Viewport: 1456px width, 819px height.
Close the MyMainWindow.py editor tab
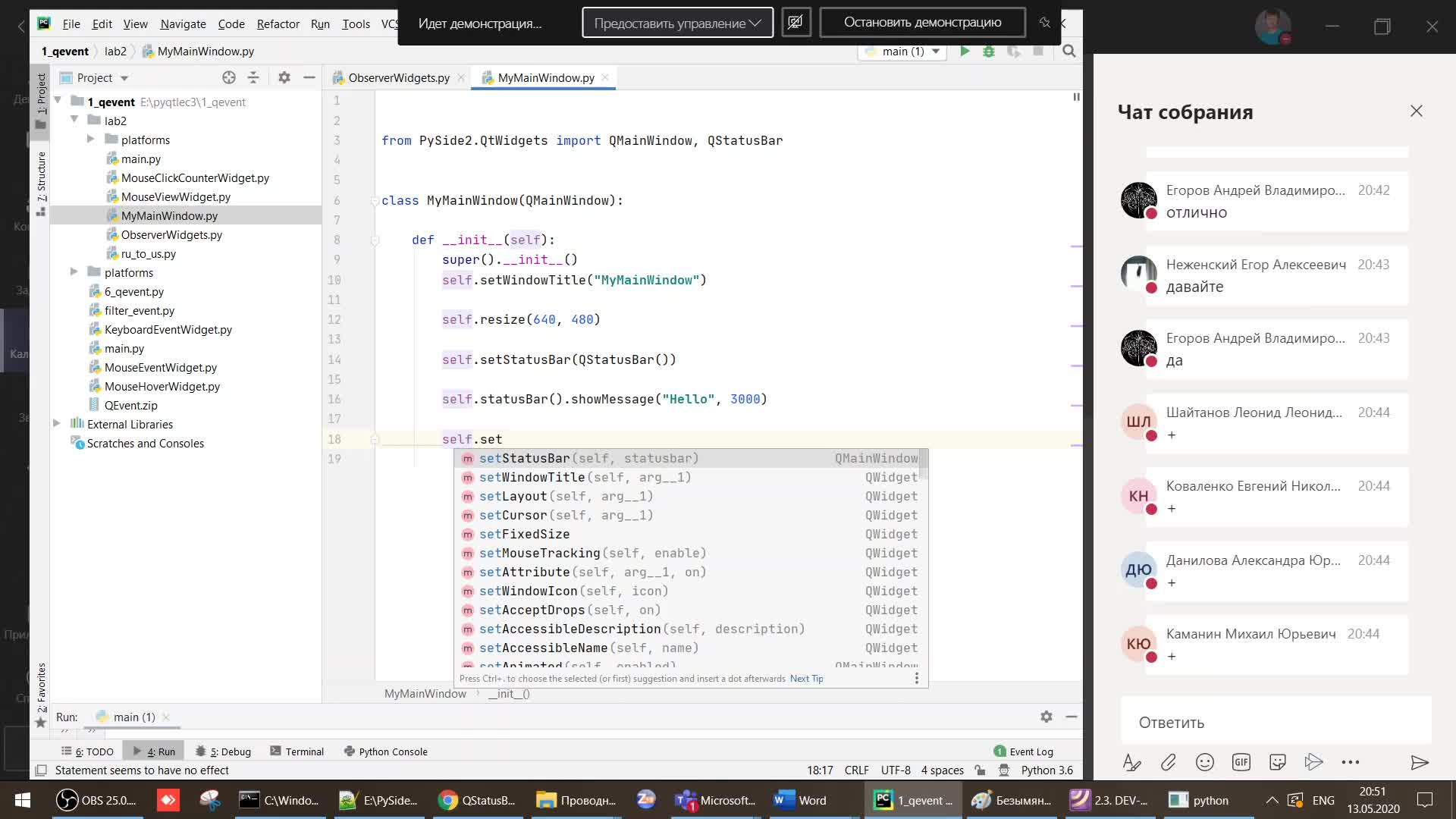point(604,77)
